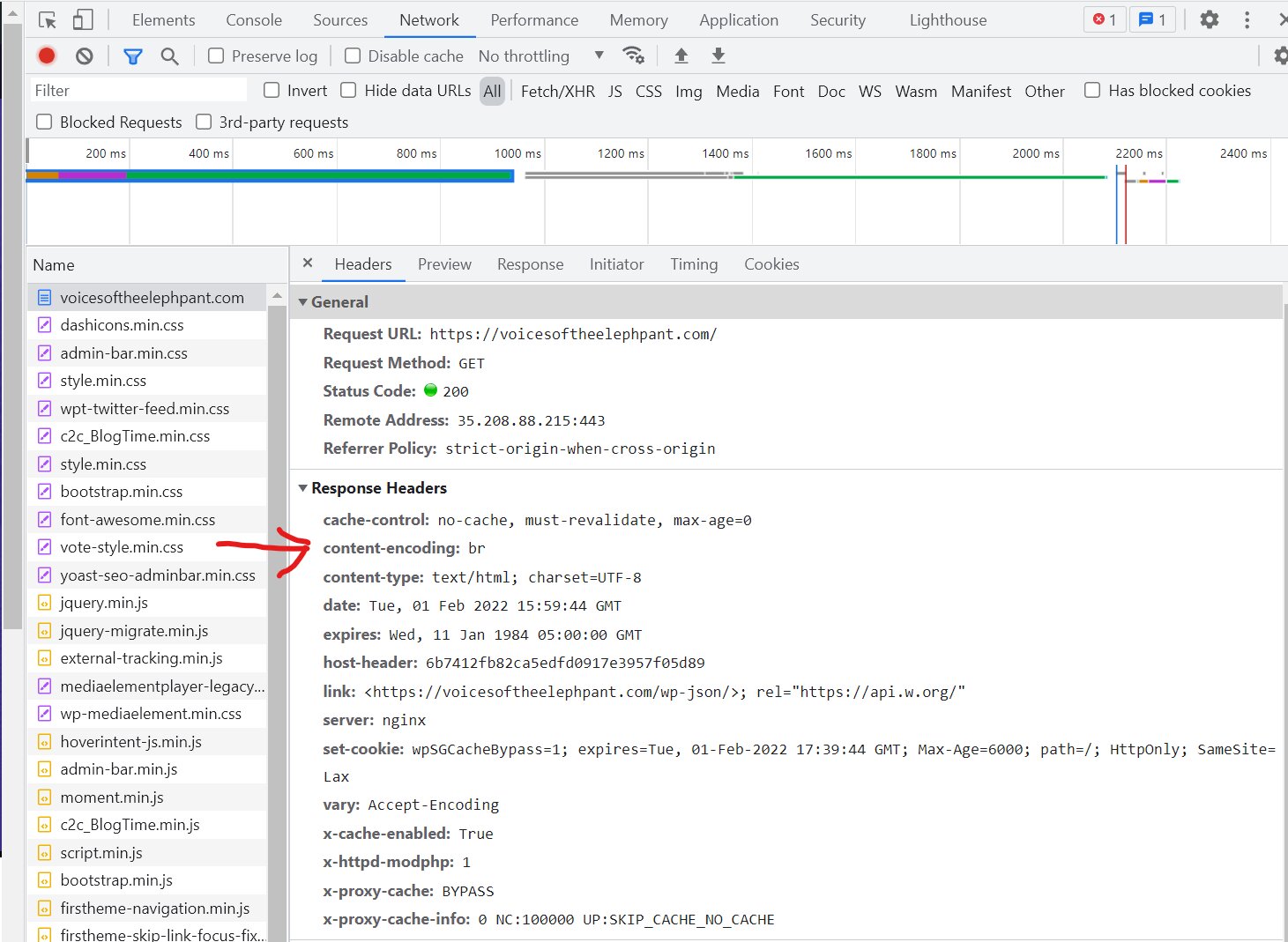This screenshot has width=1288, height=942.
Task: Open DevTools settings gear
Action: click(1210, 19)
